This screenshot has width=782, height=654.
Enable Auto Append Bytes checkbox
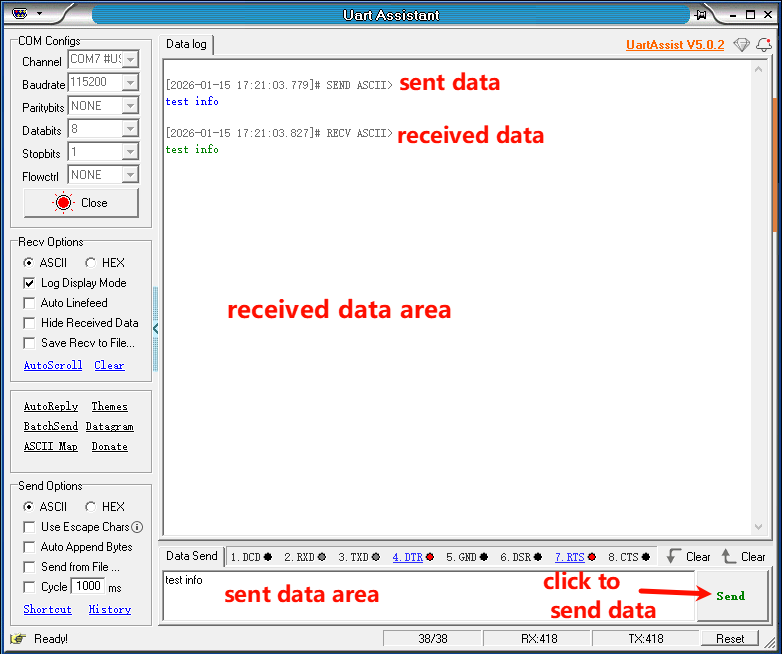pos(29,547)
